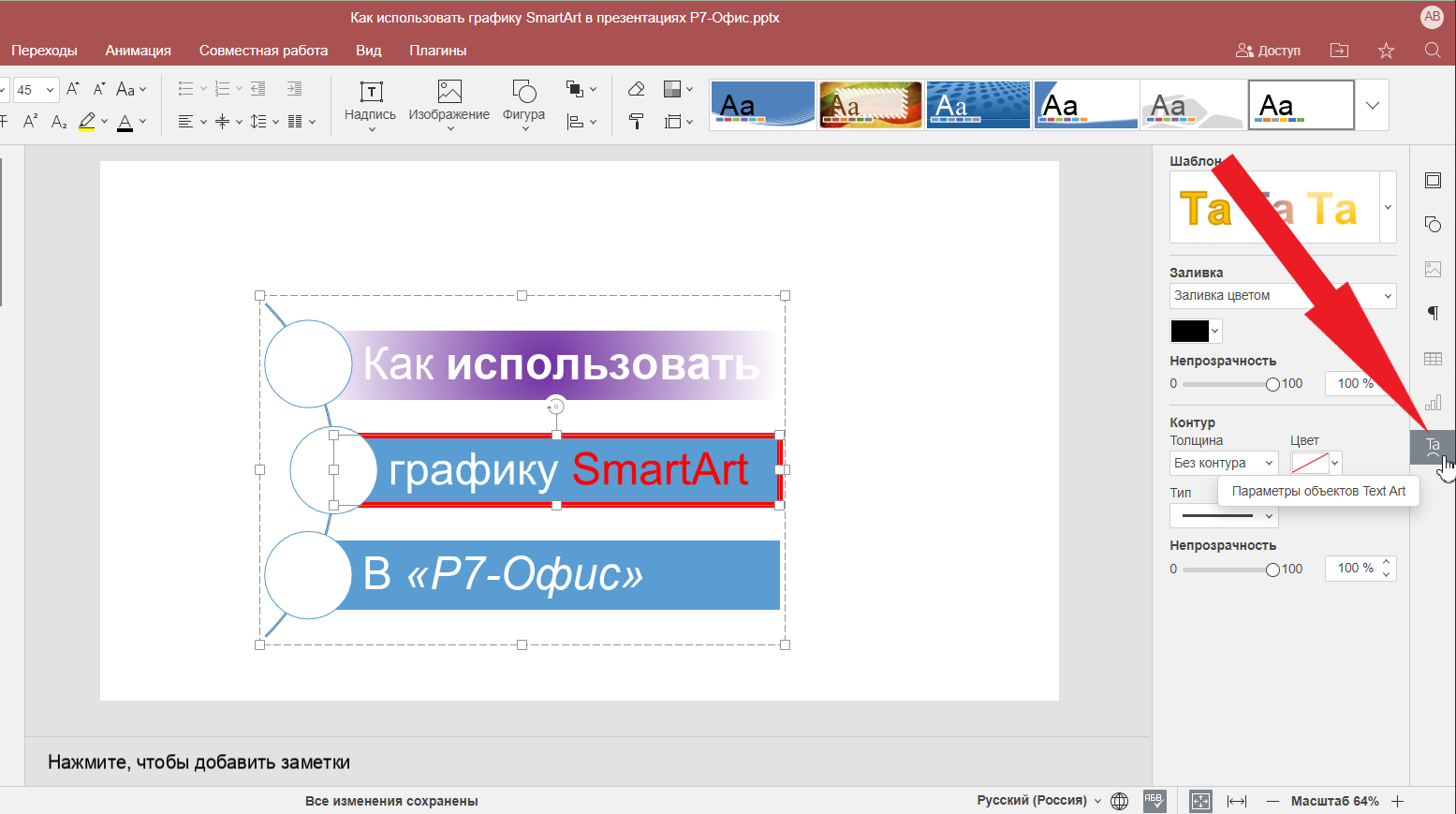
Task: Click the fit to slide button
Action: (x=1200, y=801)
